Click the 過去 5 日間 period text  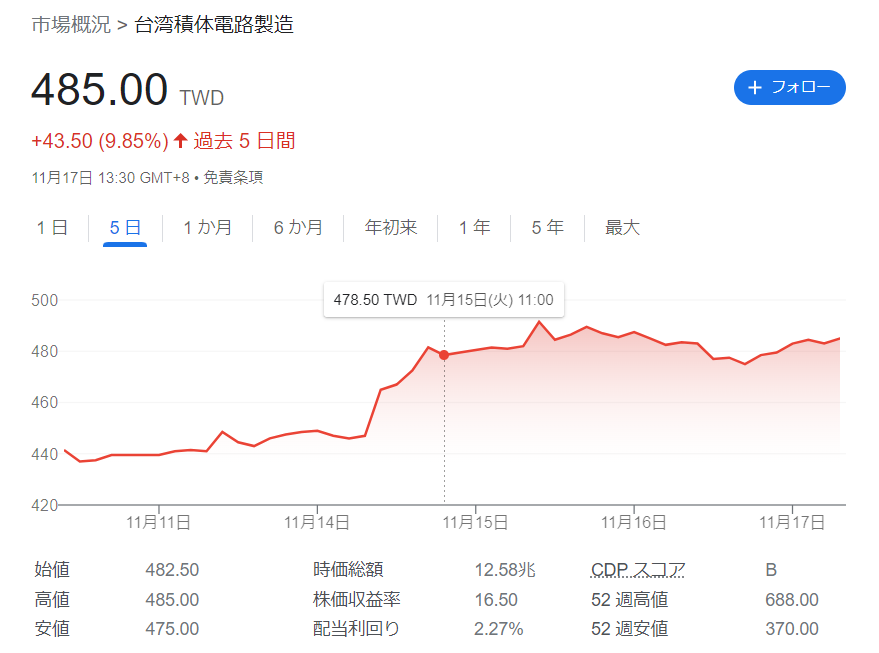point(244,141)
